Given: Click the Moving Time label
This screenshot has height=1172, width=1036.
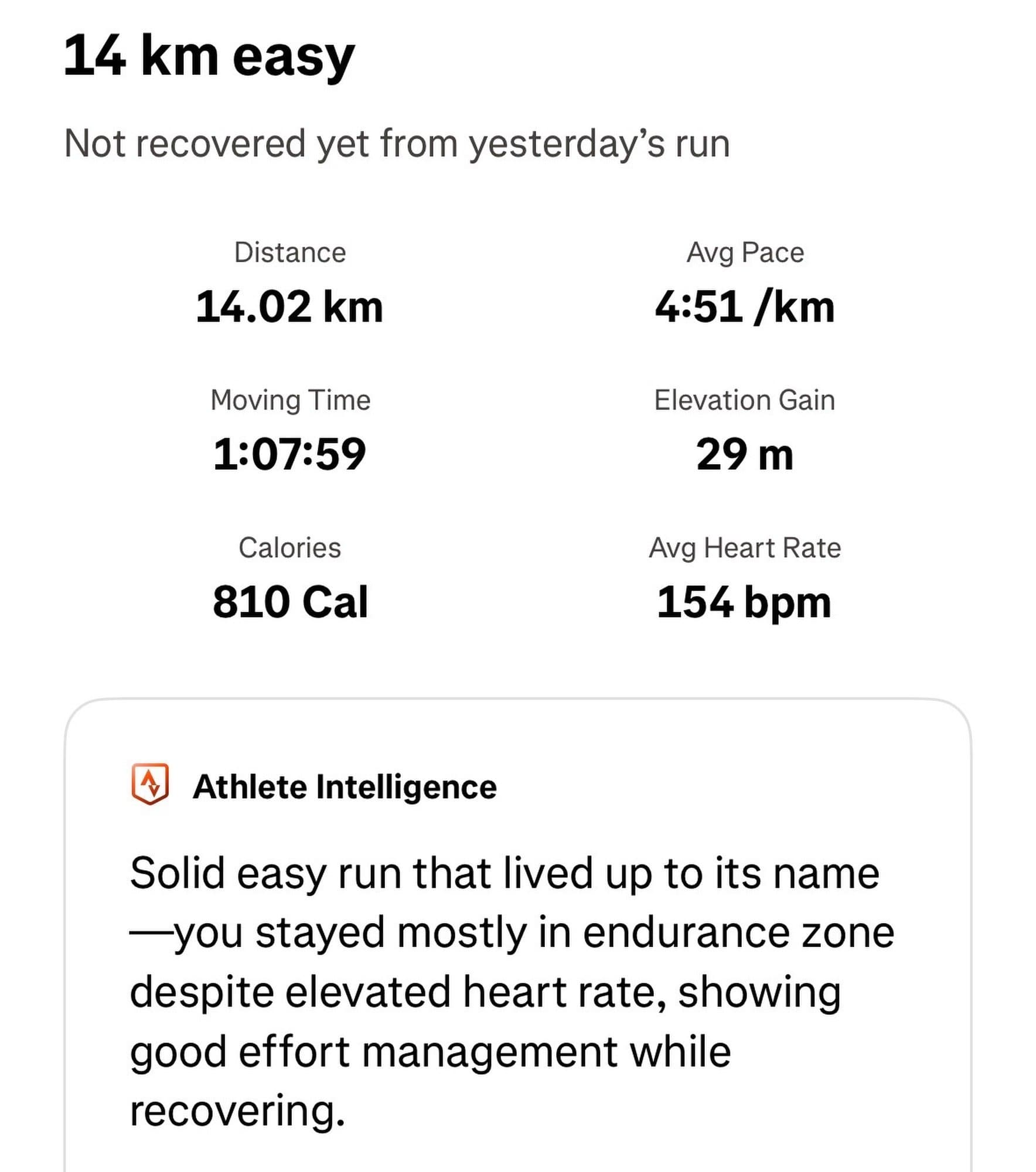Looking at the screenshot, I should [x=290, y=400].
